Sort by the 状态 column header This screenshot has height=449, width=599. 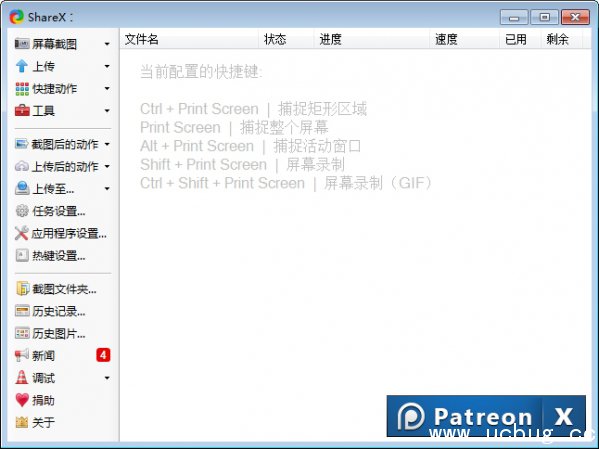(286, 39)
